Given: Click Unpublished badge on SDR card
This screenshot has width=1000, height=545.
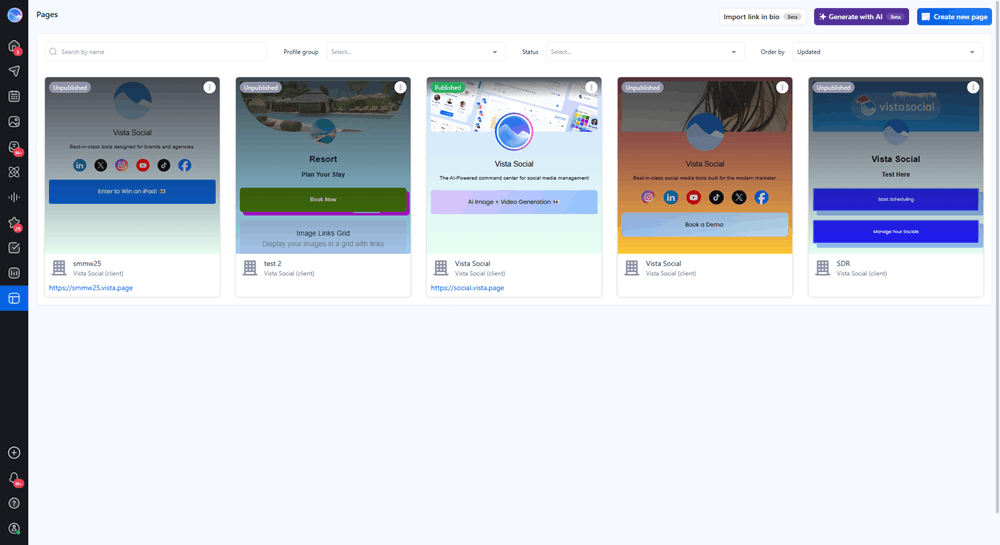Looking at the screenshot, I should point(834,87).
